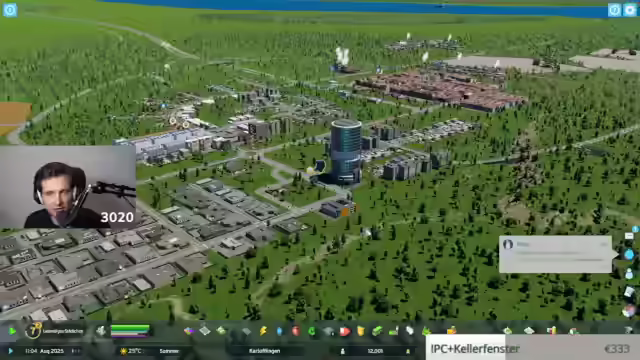Screen dimensions: 640x360
Task: Open the Electricity menu lightning icon
Action: click(263, 331)
